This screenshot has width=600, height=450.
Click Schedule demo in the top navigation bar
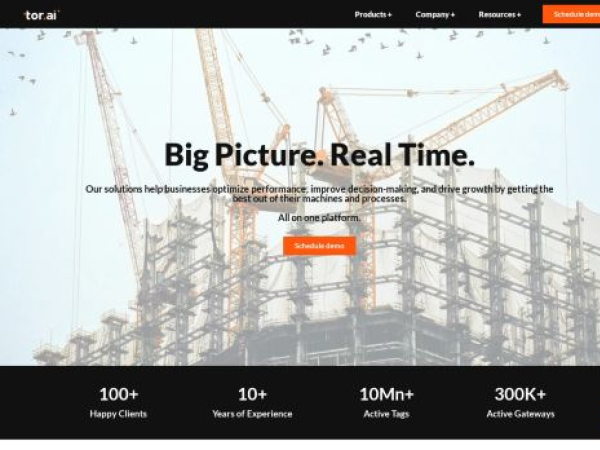pos(571,15)
